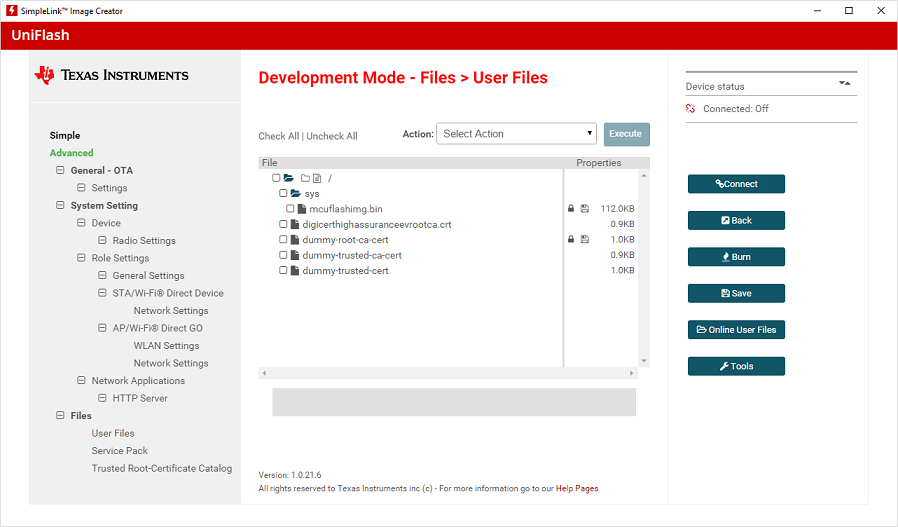Collapse the Device tree node
898x527 pixels.
tap(81, 223)
